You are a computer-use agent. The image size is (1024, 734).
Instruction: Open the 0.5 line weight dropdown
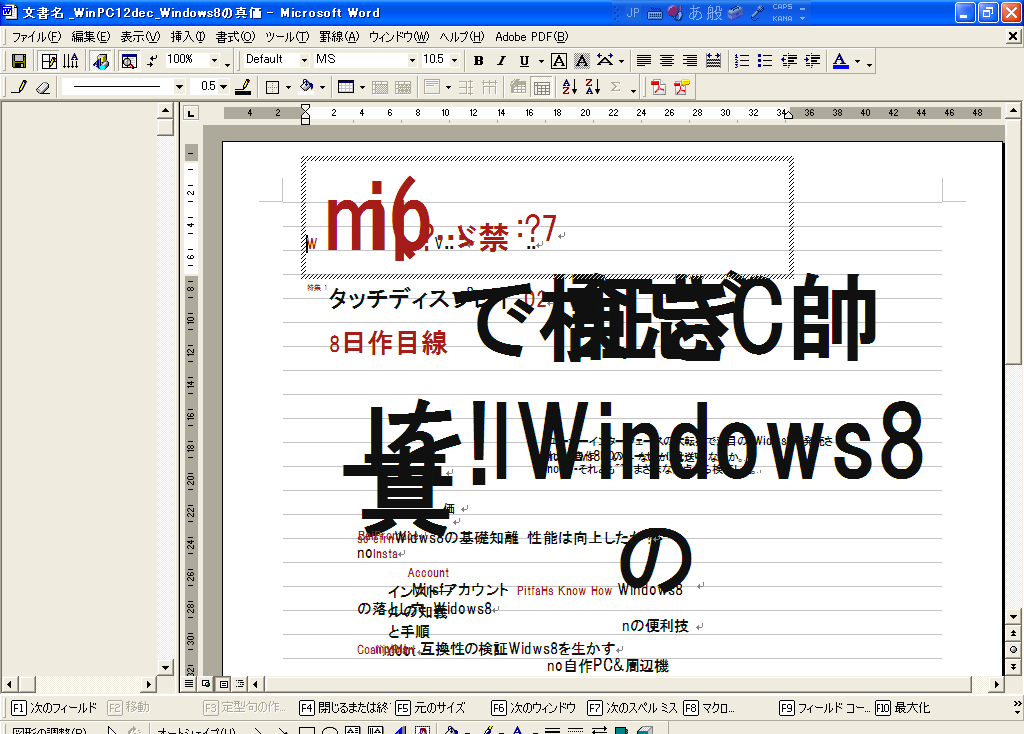coord(223,86)
